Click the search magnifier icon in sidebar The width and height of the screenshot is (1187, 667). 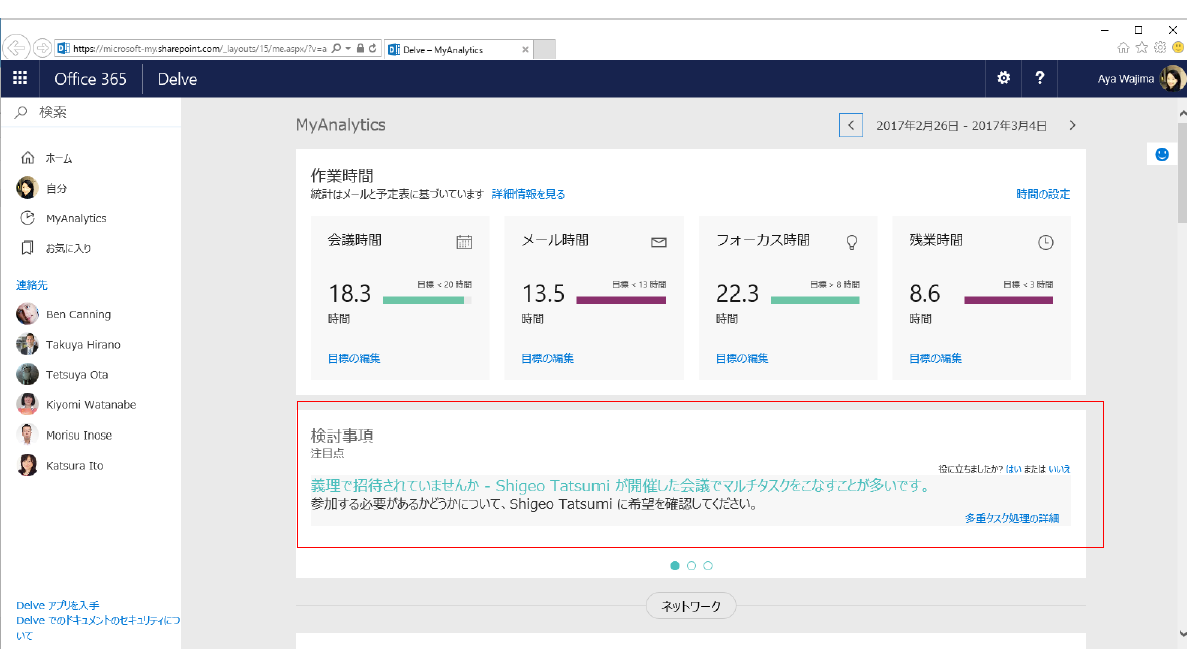[21, 112]
